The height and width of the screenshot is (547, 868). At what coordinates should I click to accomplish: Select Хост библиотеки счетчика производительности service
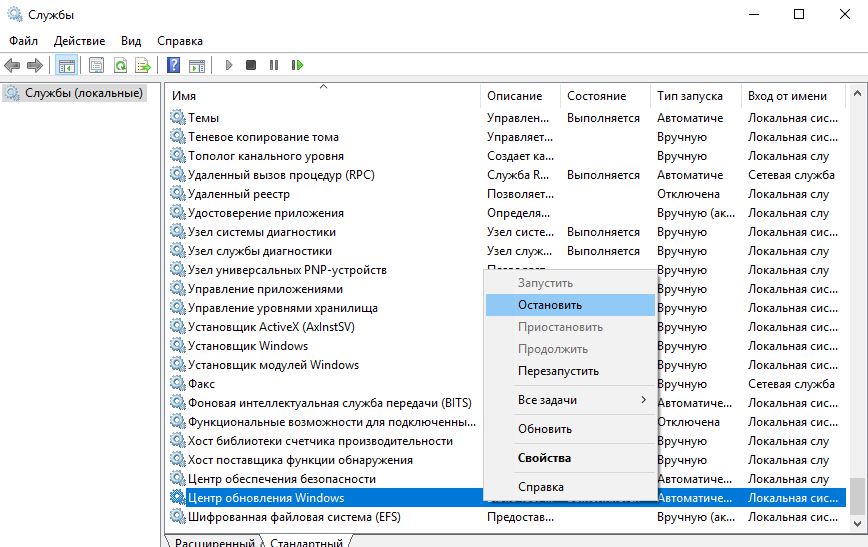coord(321,441)
